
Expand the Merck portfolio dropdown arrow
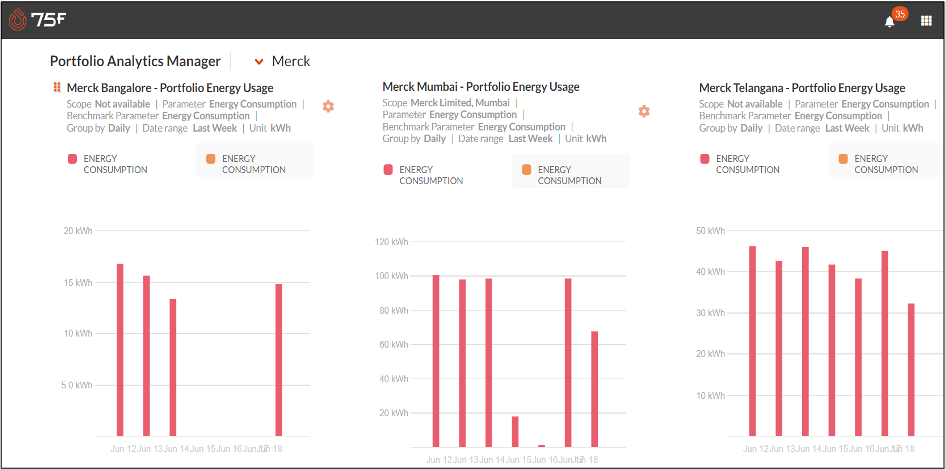(x=260, y=61)
